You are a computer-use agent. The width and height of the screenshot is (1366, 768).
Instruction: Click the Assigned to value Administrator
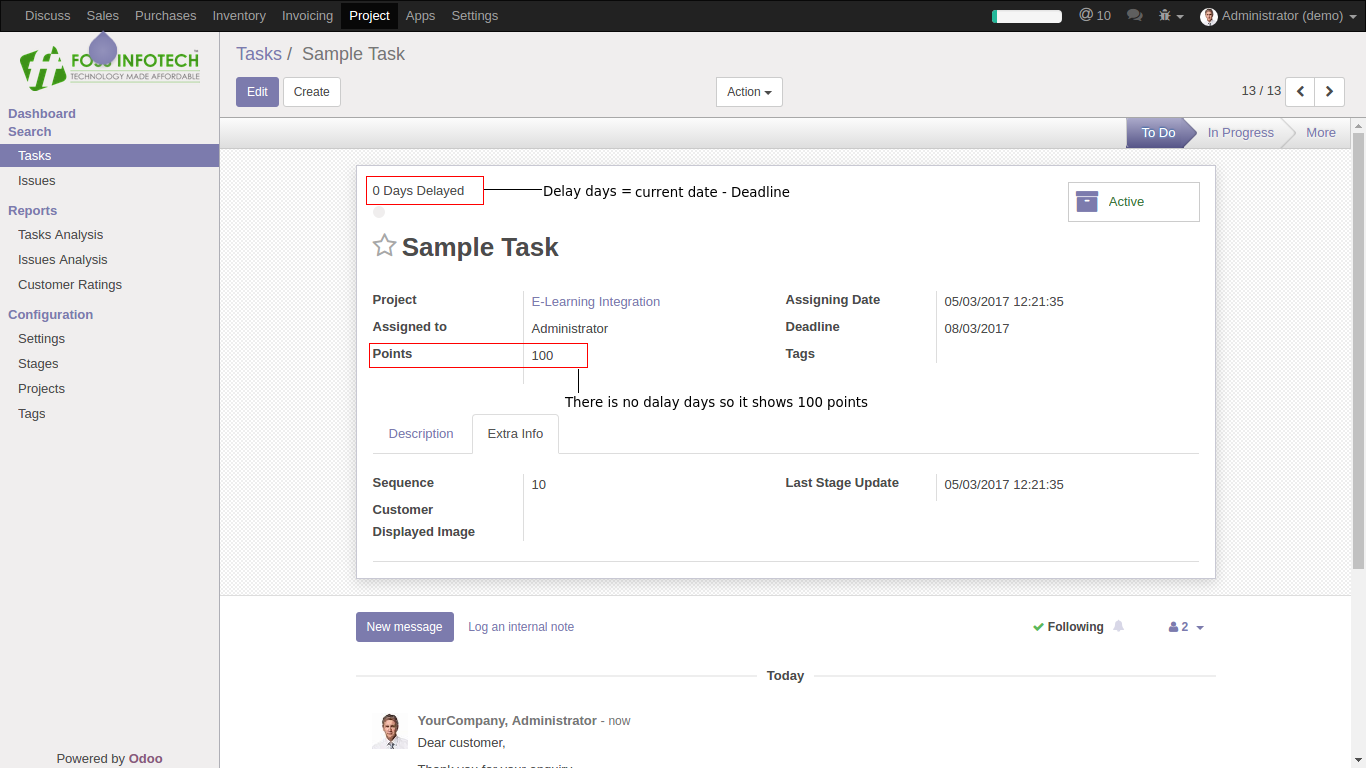(x=569, y=329)
